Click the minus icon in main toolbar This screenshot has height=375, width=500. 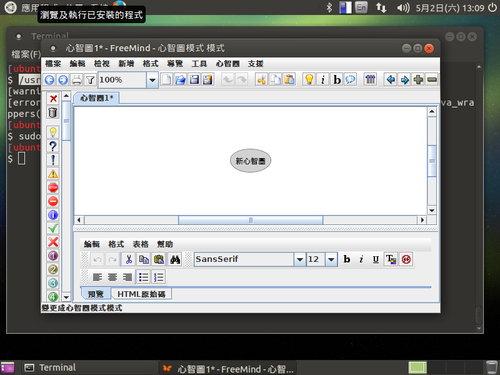click(x=432, y=80)
